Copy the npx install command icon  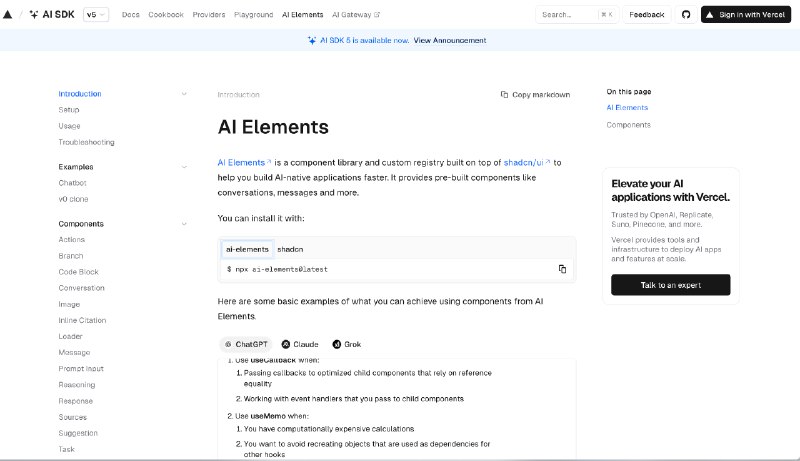tap(562, 269)
